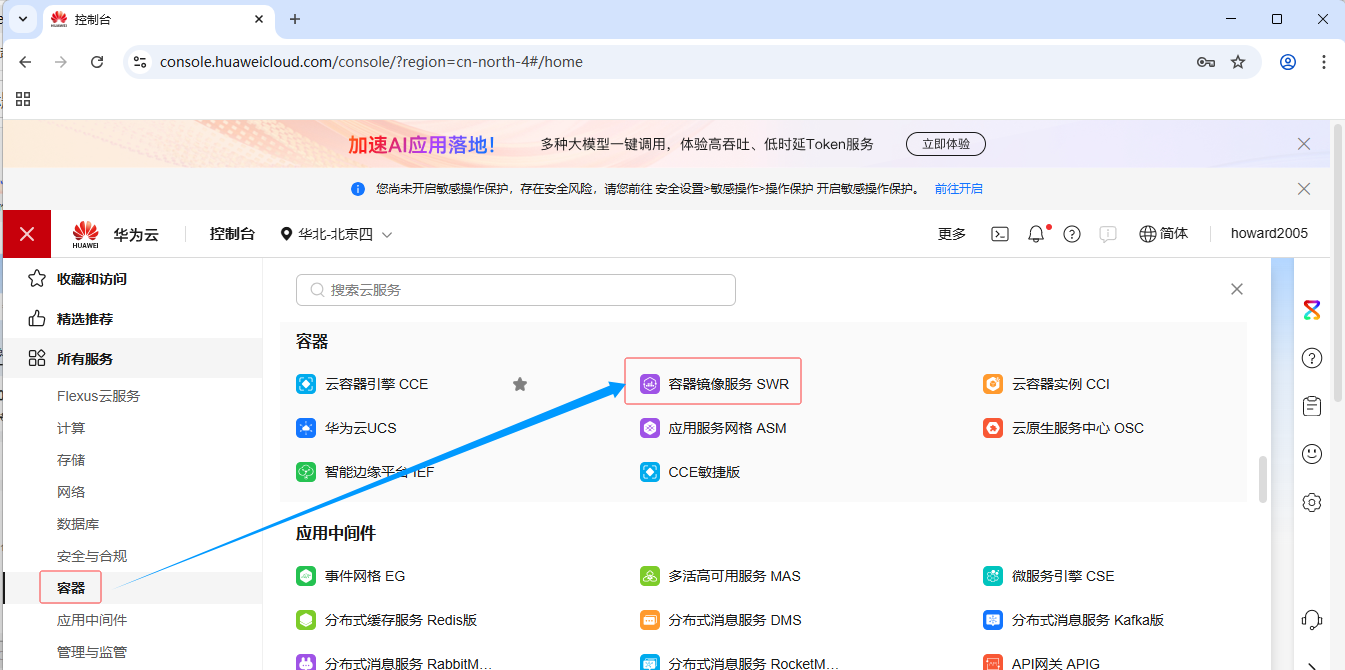Image resolution: width=1345 pixels, height=670 pixels.
Task: Open the right sidebar settings gear
Action: pyautogui.click(x=1312, y=502)
